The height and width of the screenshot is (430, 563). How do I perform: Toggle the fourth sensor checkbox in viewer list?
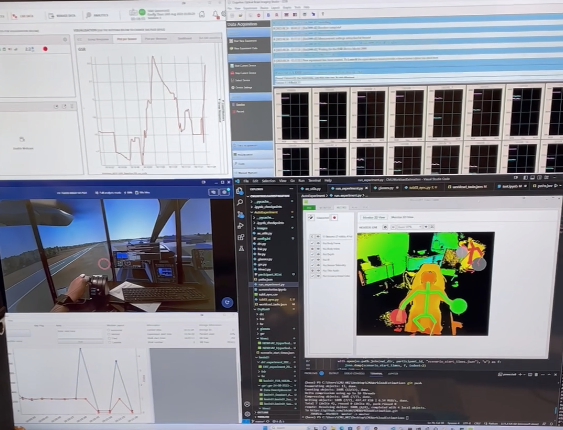pos(312,260)
